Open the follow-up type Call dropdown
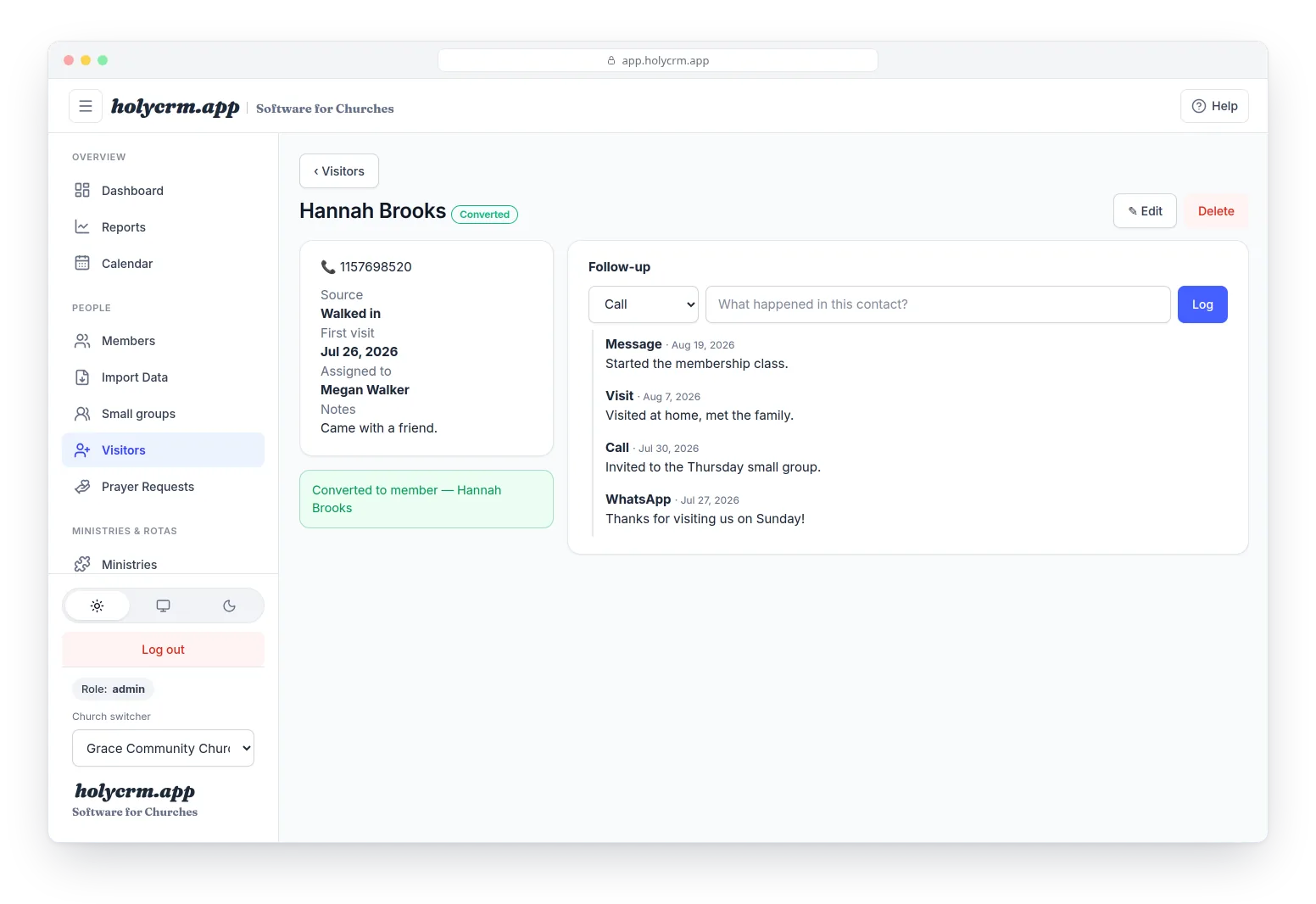 [x=644, y=304]
